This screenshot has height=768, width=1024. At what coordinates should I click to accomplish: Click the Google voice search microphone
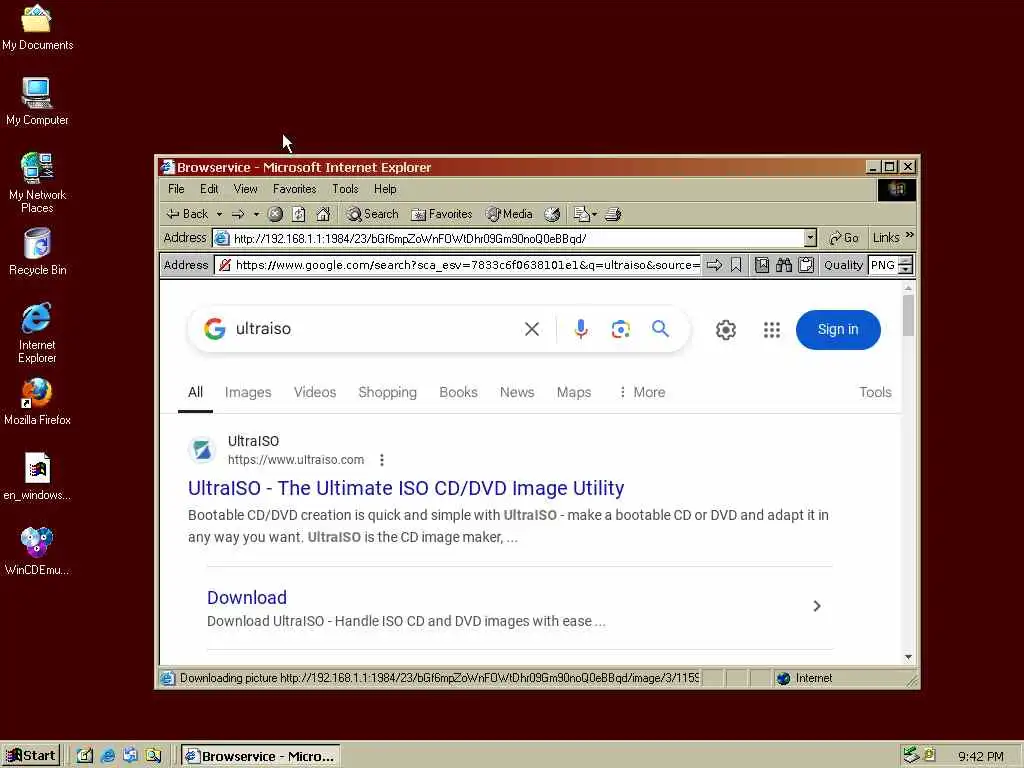581,329
